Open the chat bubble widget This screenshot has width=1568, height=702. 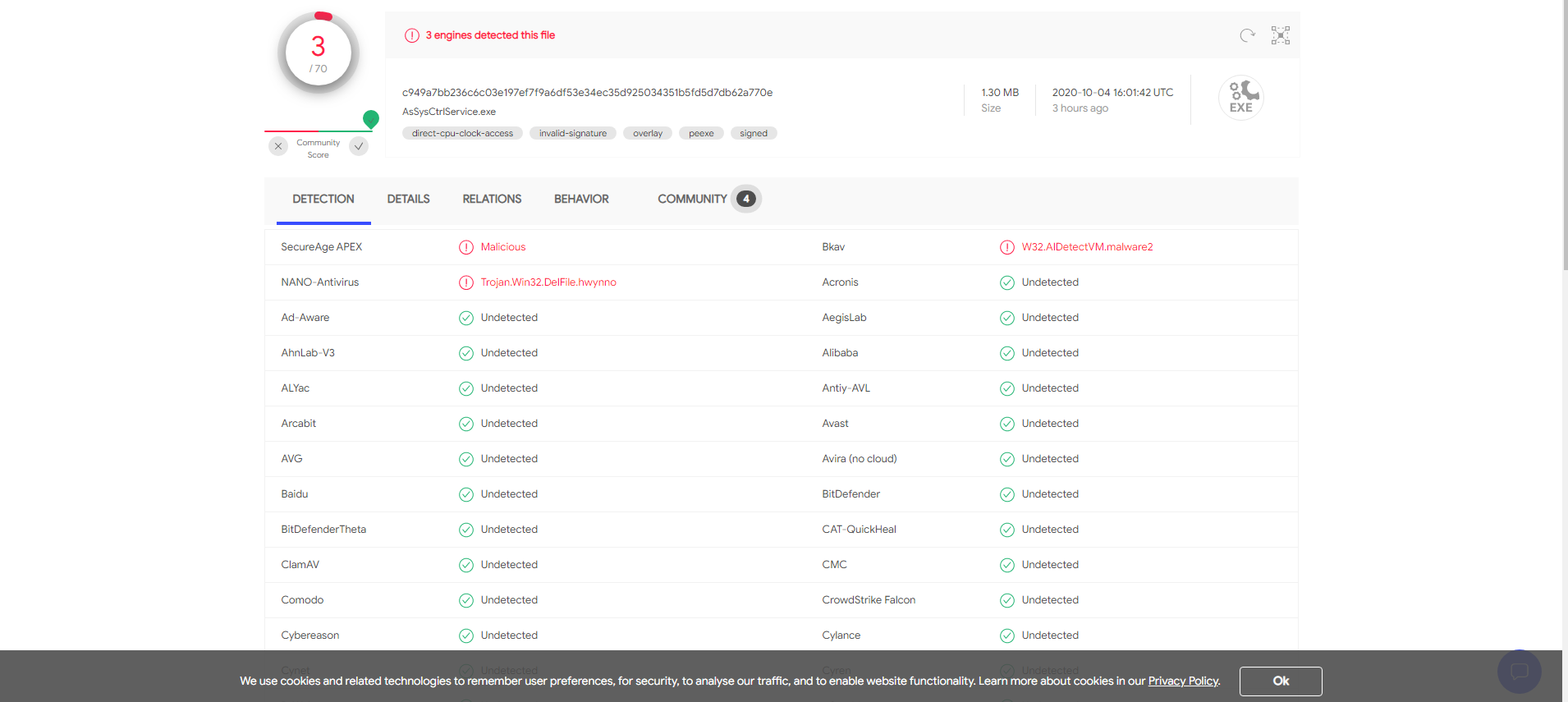coord(1519,671)
